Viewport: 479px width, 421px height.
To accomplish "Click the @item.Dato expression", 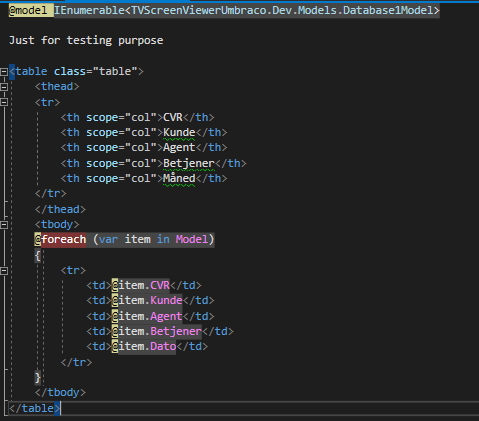I will [x=144, y=347].
